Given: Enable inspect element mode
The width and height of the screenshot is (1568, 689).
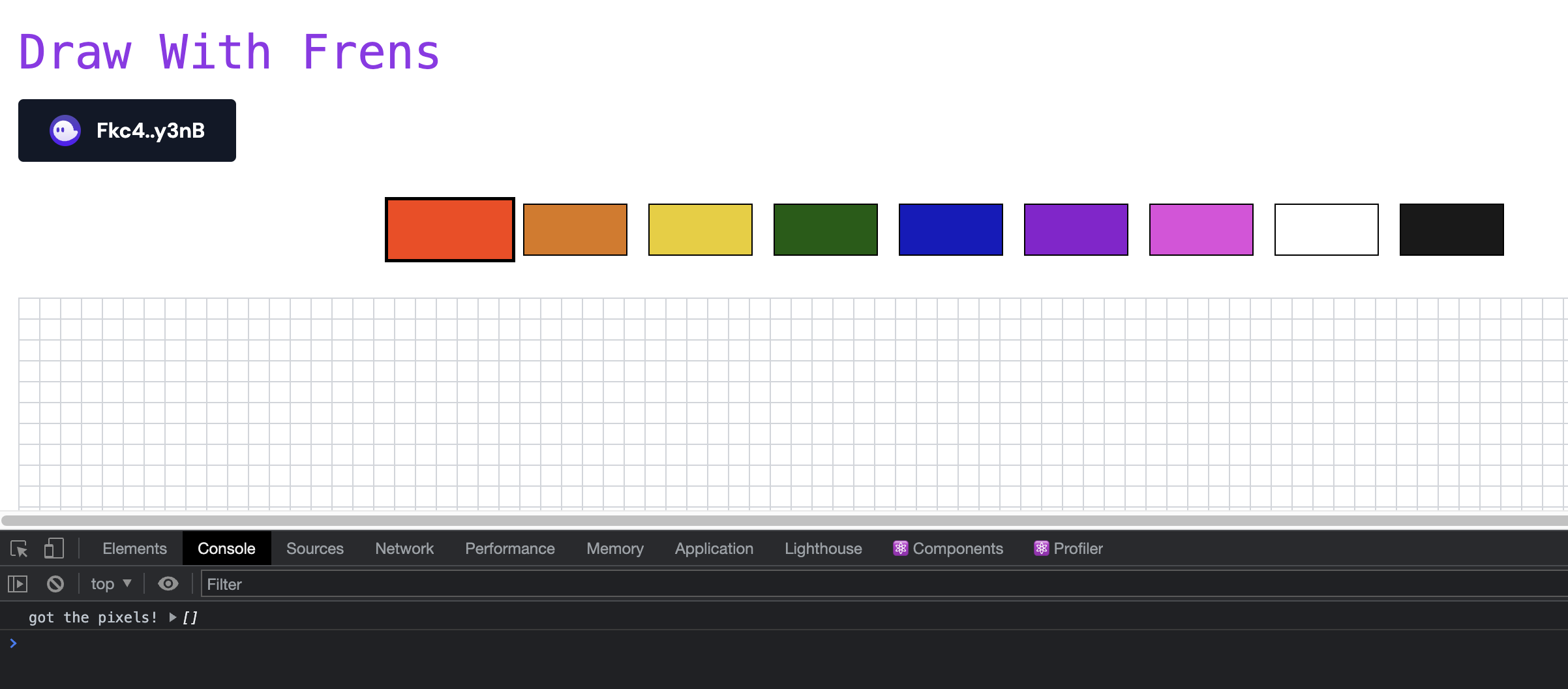Looking at the screenshot, I should coord(20,548).
